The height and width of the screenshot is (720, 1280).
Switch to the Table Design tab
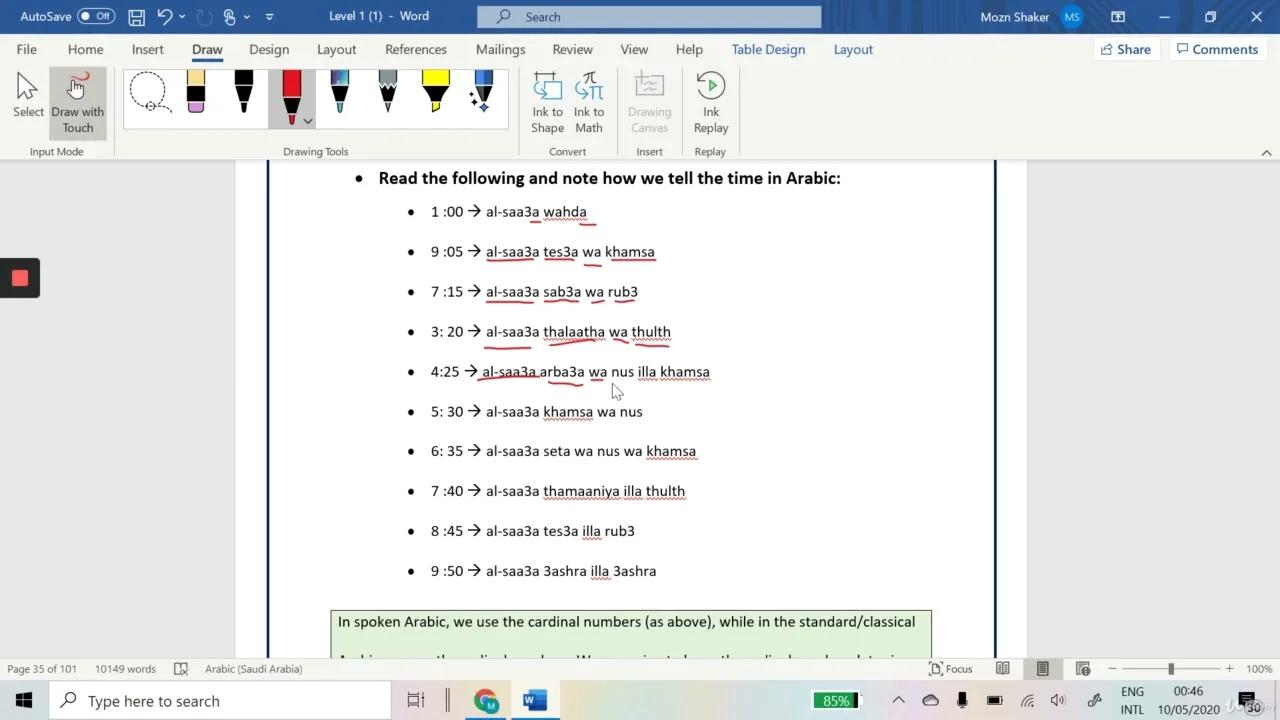tap(768, 49)
